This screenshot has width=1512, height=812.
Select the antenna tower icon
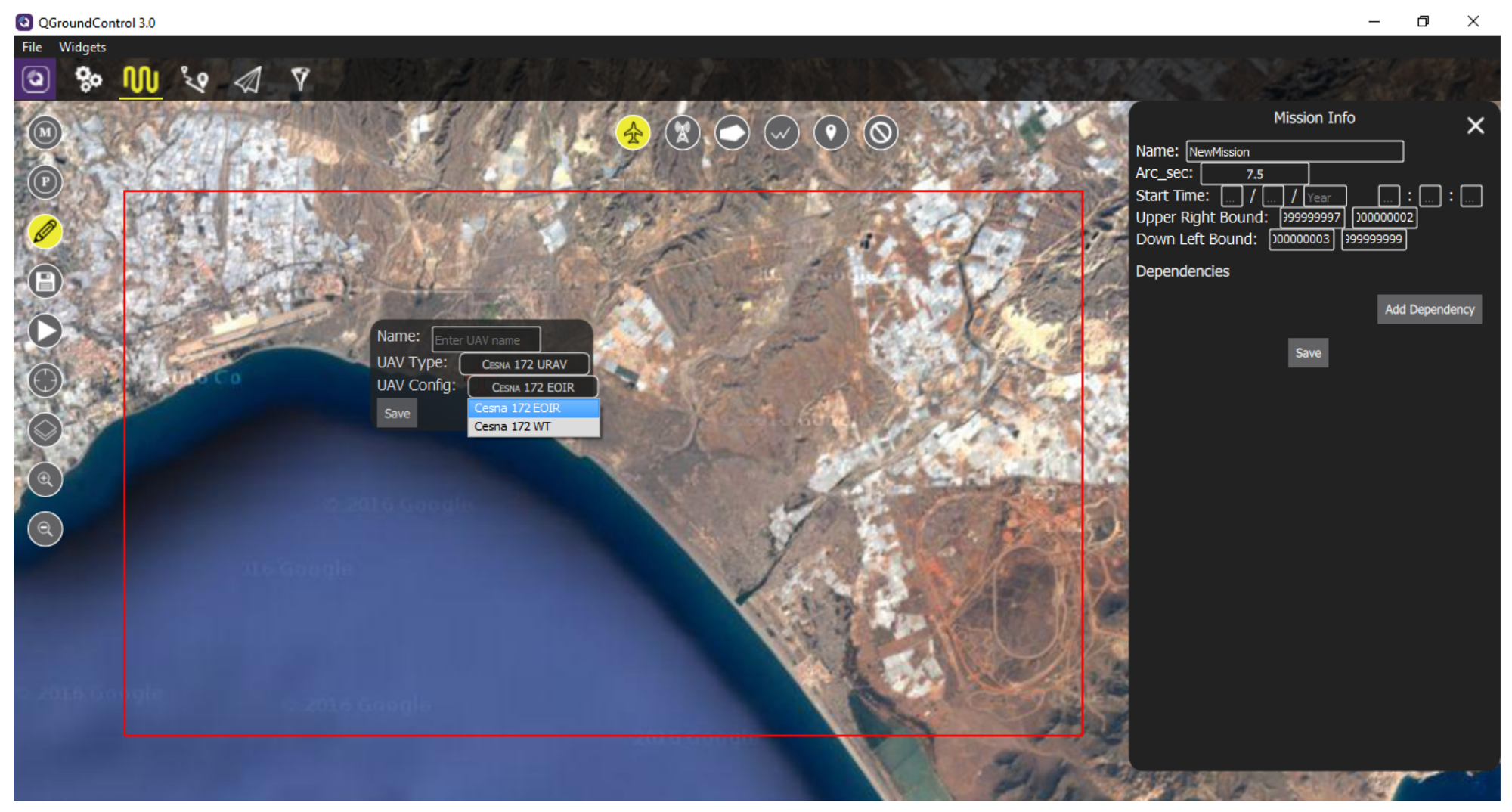click(682, 133)
